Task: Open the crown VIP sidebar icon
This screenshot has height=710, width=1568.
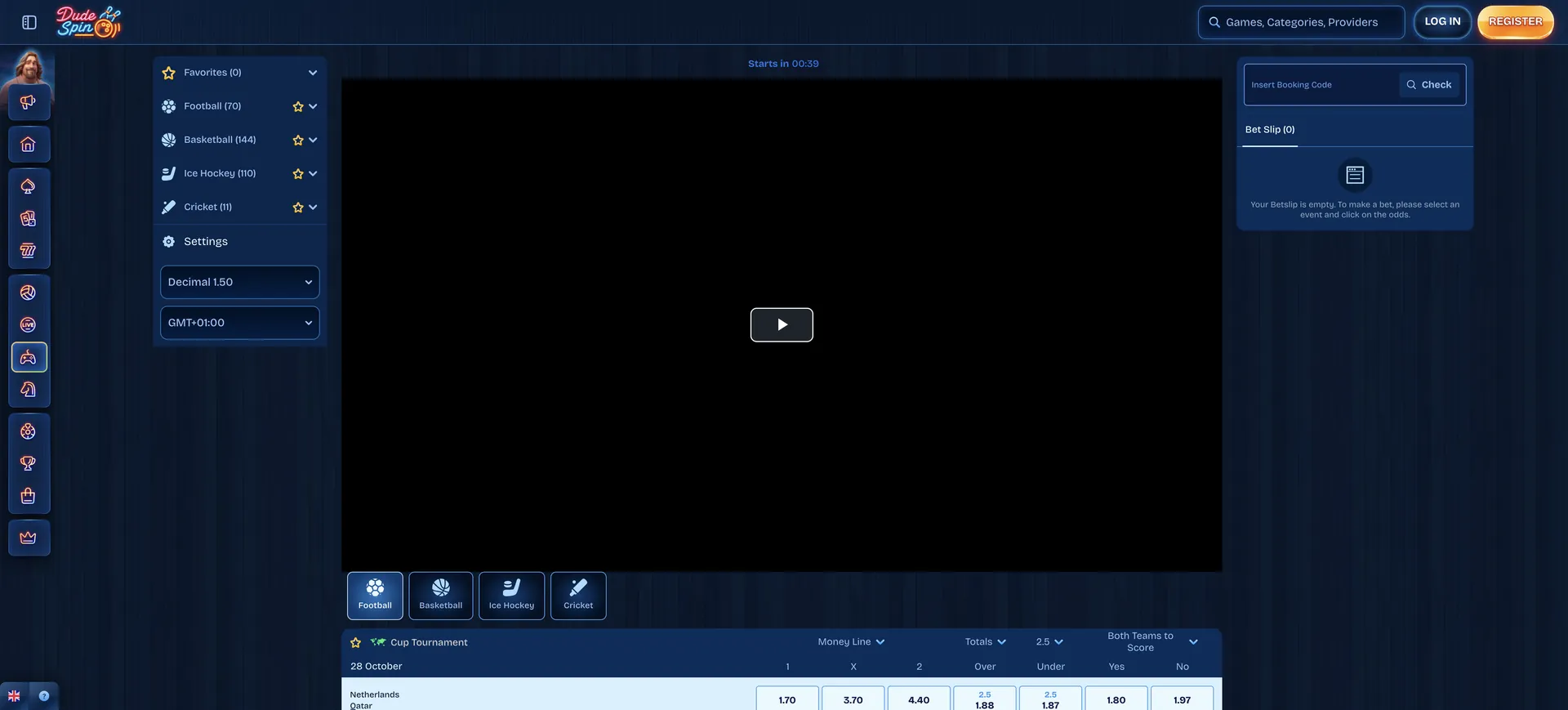Action: [x=29, y=538]
